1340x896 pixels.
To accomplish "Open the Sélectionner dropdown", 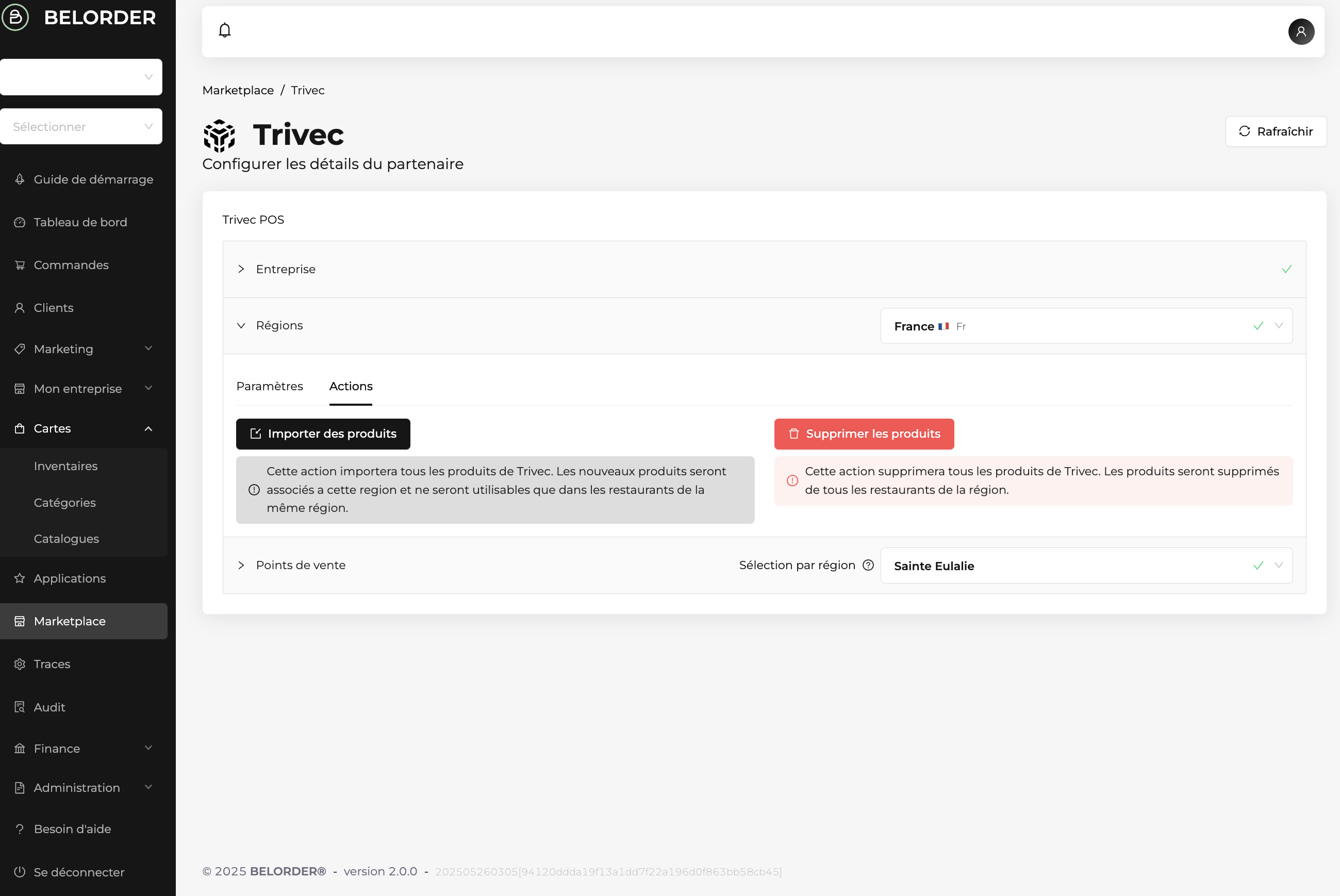I will (81, 126).
